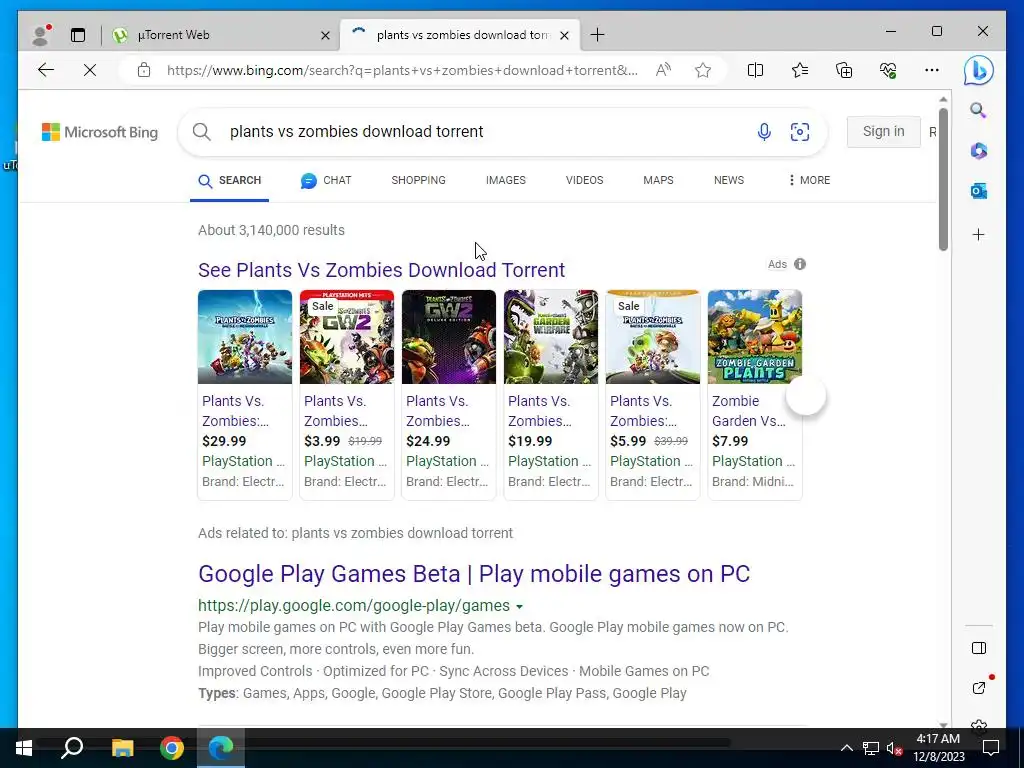The width and height of the screenshot is (1024, 768).
Task: Open the Edge profile icon
Action: point(41,35)
